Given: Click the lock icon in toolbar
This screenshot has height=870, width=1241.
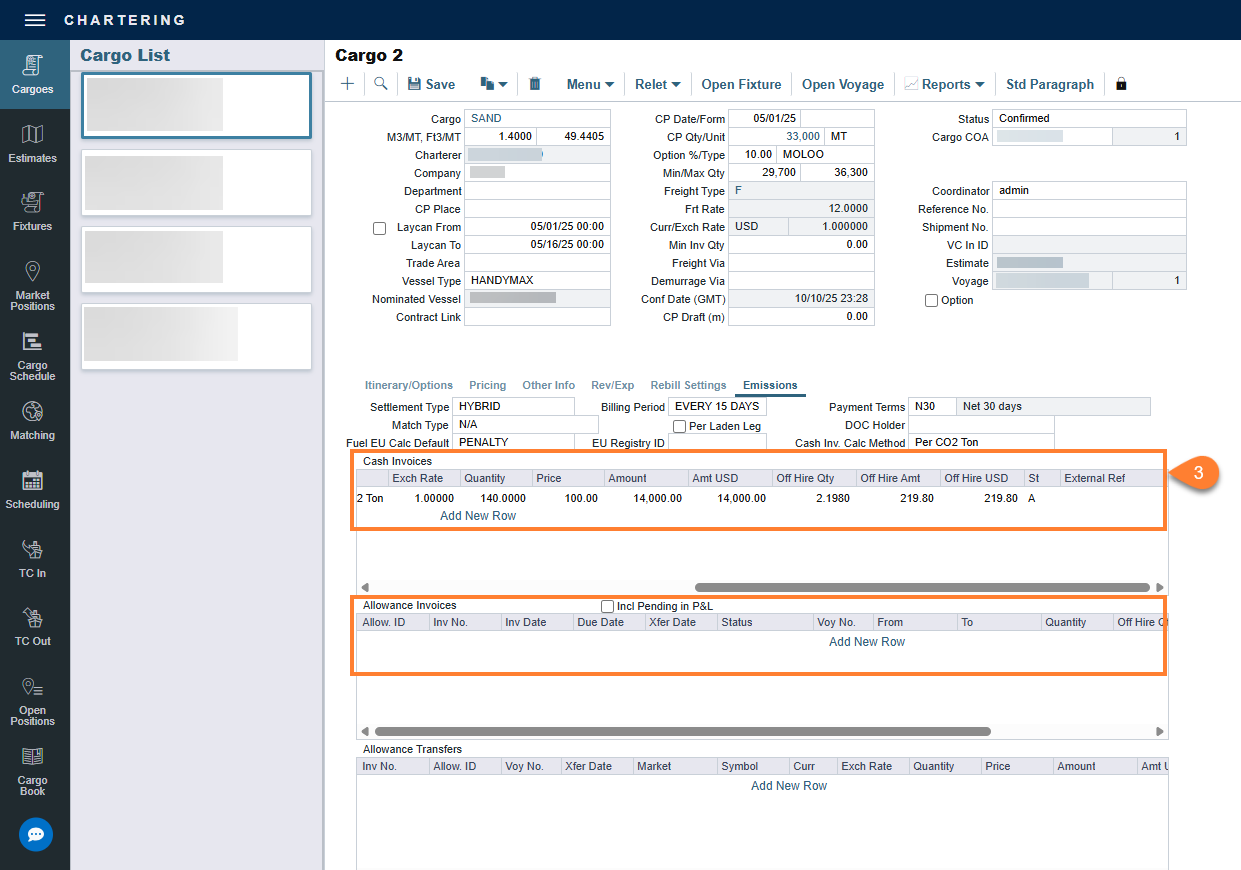Looking at the screenshot, I should [x=1121, y=84].
